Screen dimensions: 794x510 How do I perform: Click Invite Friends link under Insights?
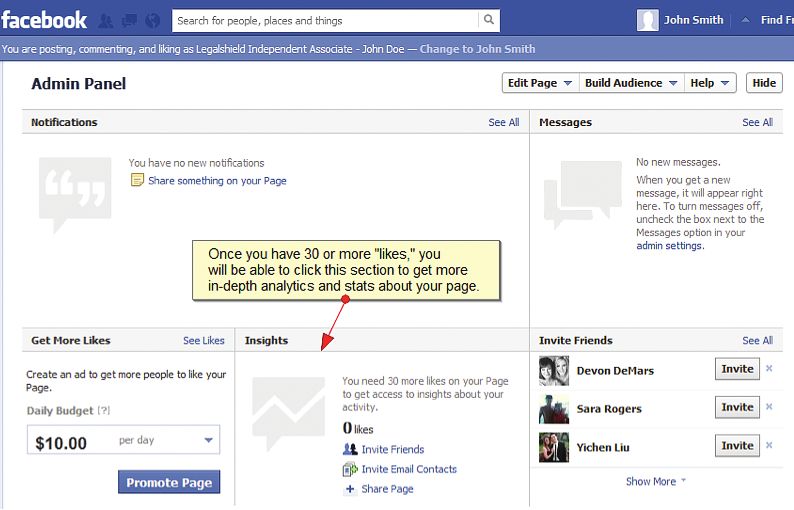pos(392,449)
